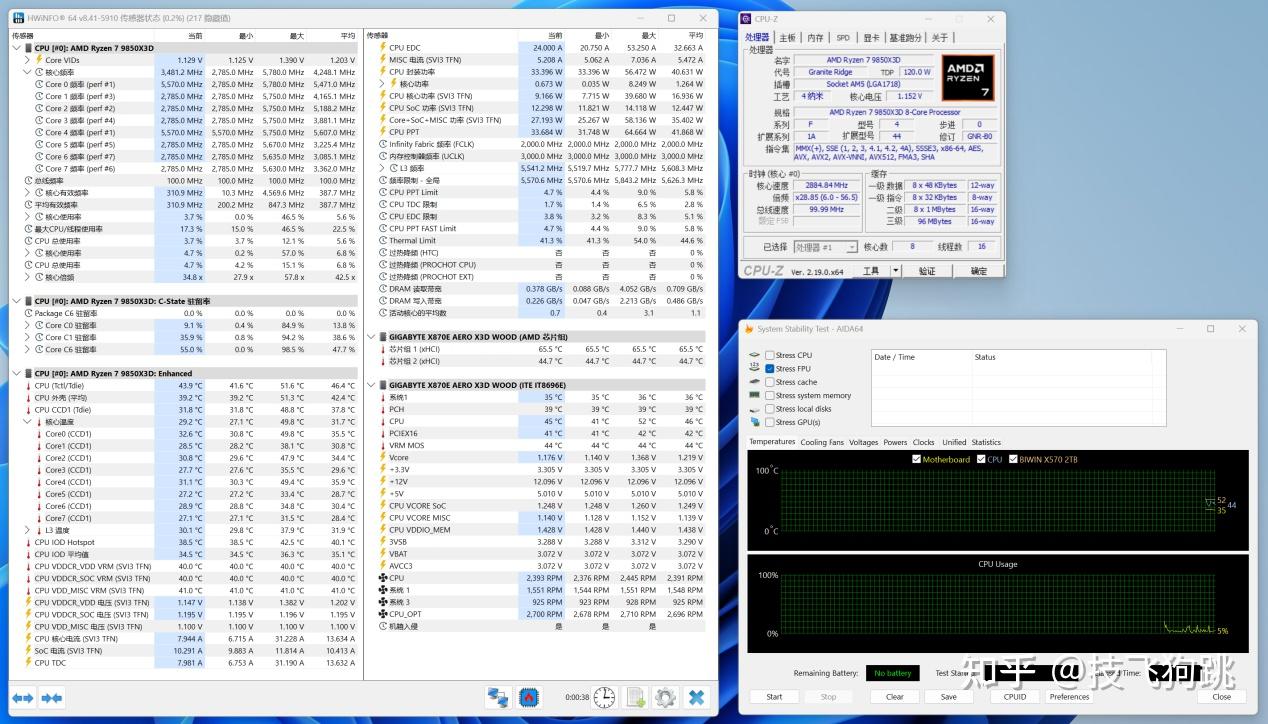Click memory stick icon beside Stress system memory
This screenshot has width=1268, height=724.
[x=754, y=395]
